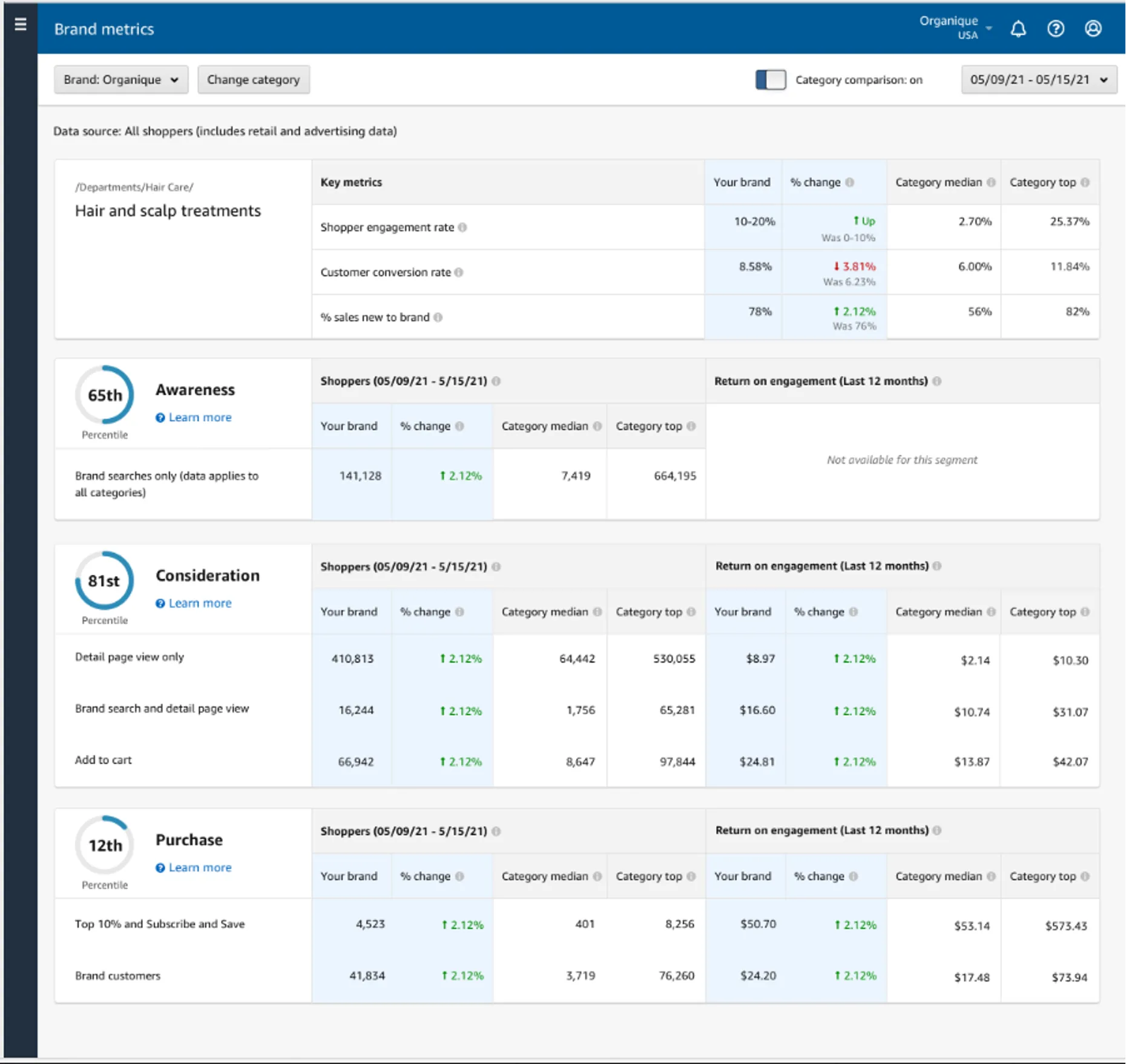Click info icon beside Customer conversion rate
Screen dimensions: 1126x1064
tap(459, 272)
